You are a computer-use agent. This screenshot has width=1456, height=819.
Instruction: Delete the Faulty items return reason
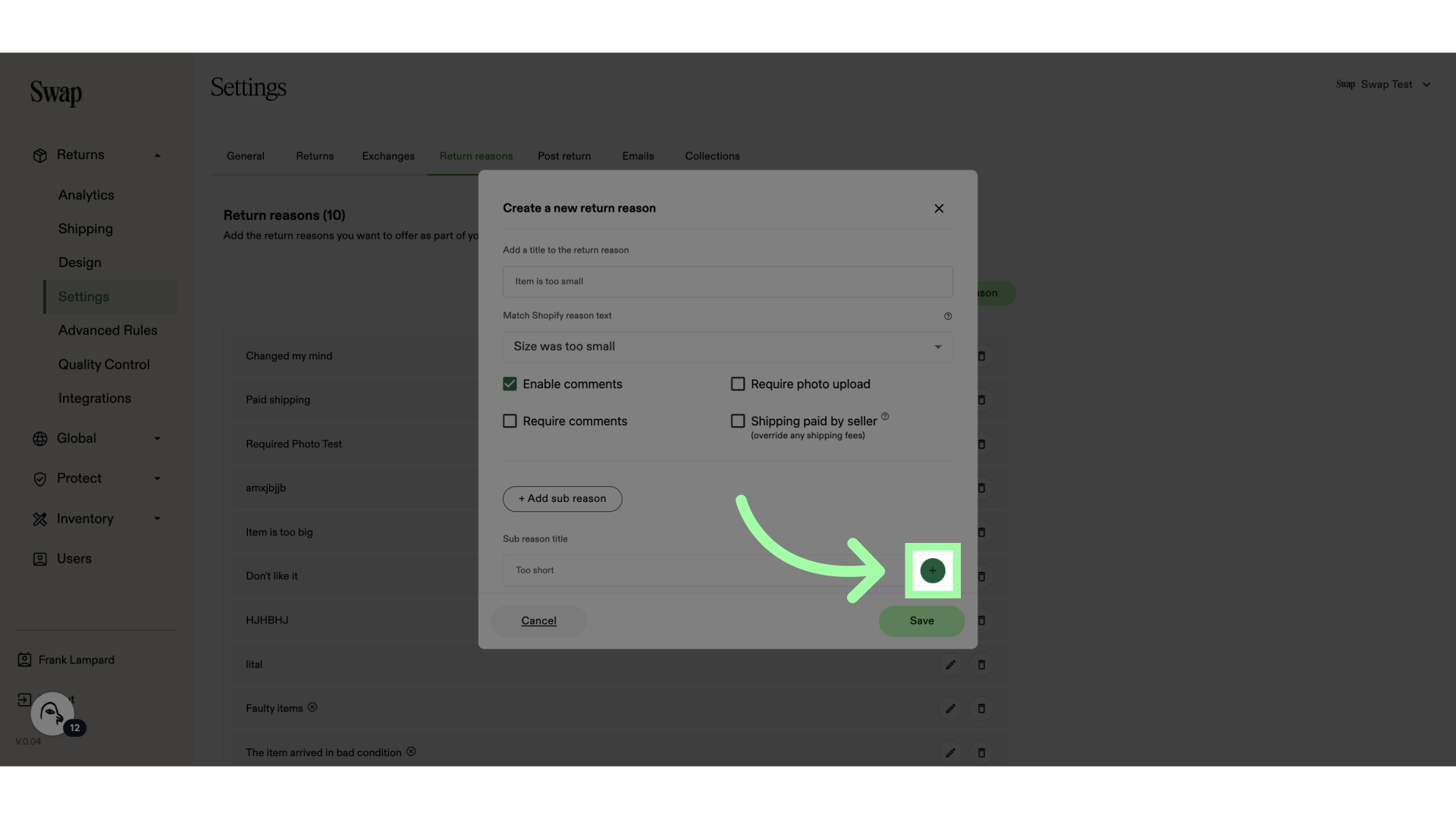click(x=981, y=709)
